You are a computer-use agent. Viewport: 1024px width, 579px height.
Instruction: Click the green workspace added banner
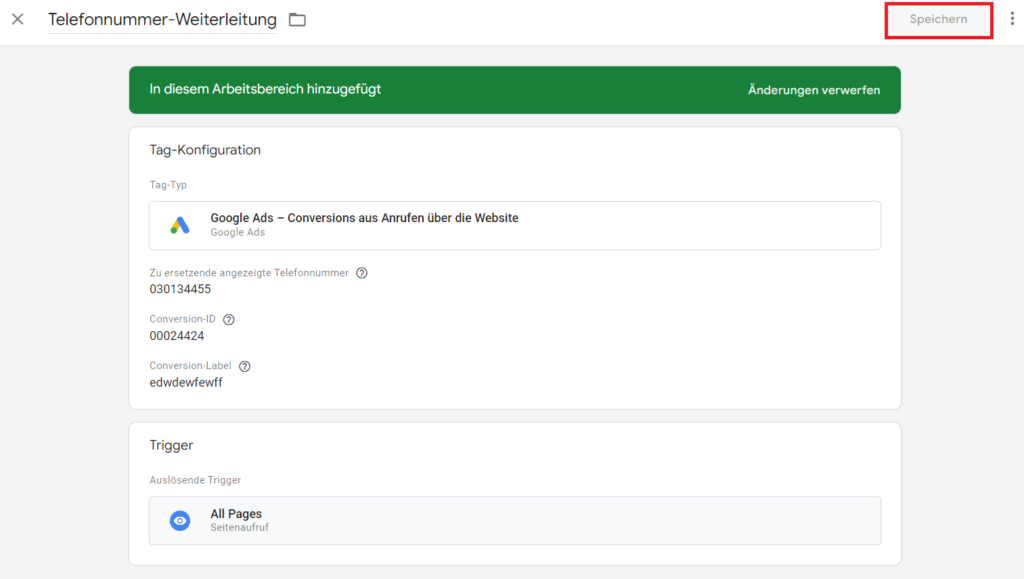click(x=515, y=90)
